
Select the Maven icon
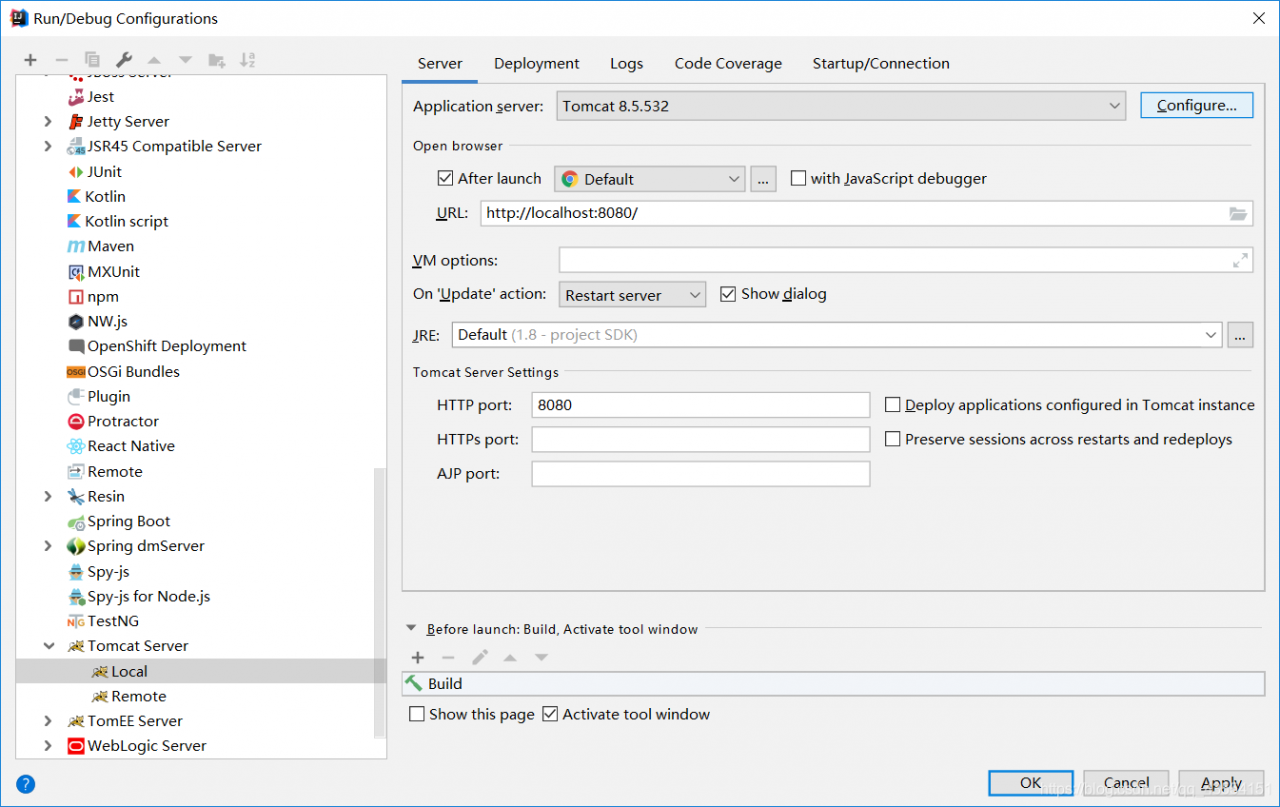76,247
